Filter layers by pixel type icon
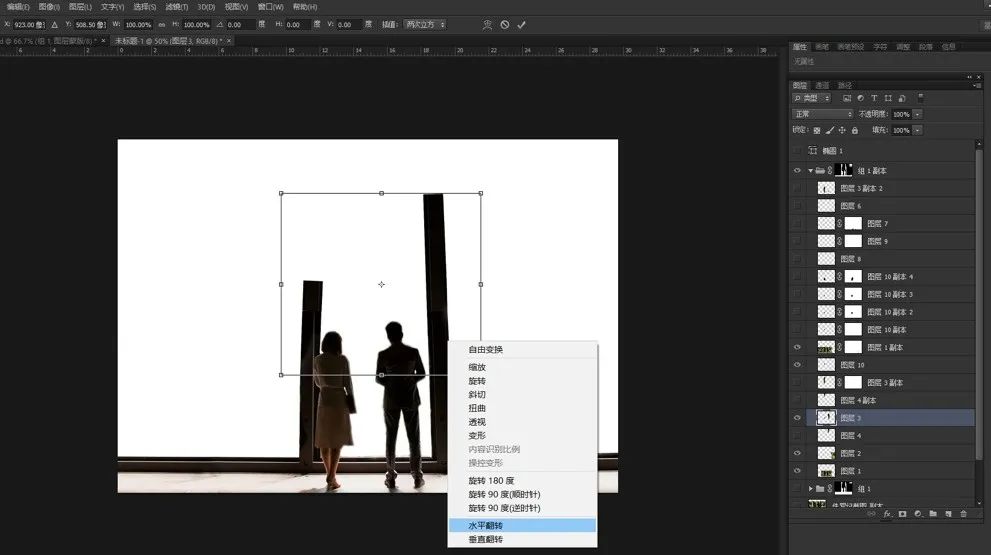Screen dimensions: 991x555 [847, 98]
